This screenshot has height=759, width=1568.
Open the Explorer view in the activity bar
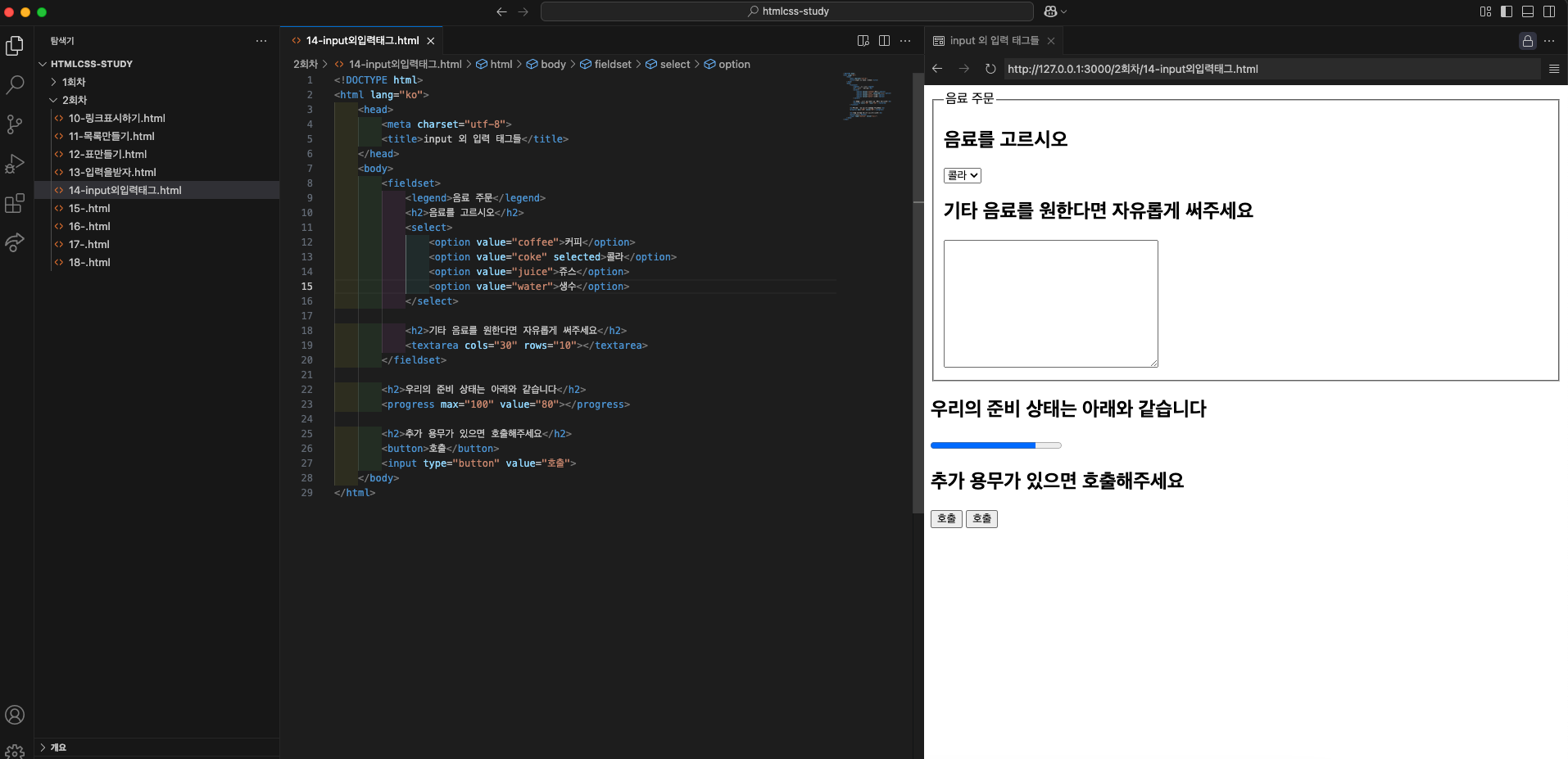15,46
